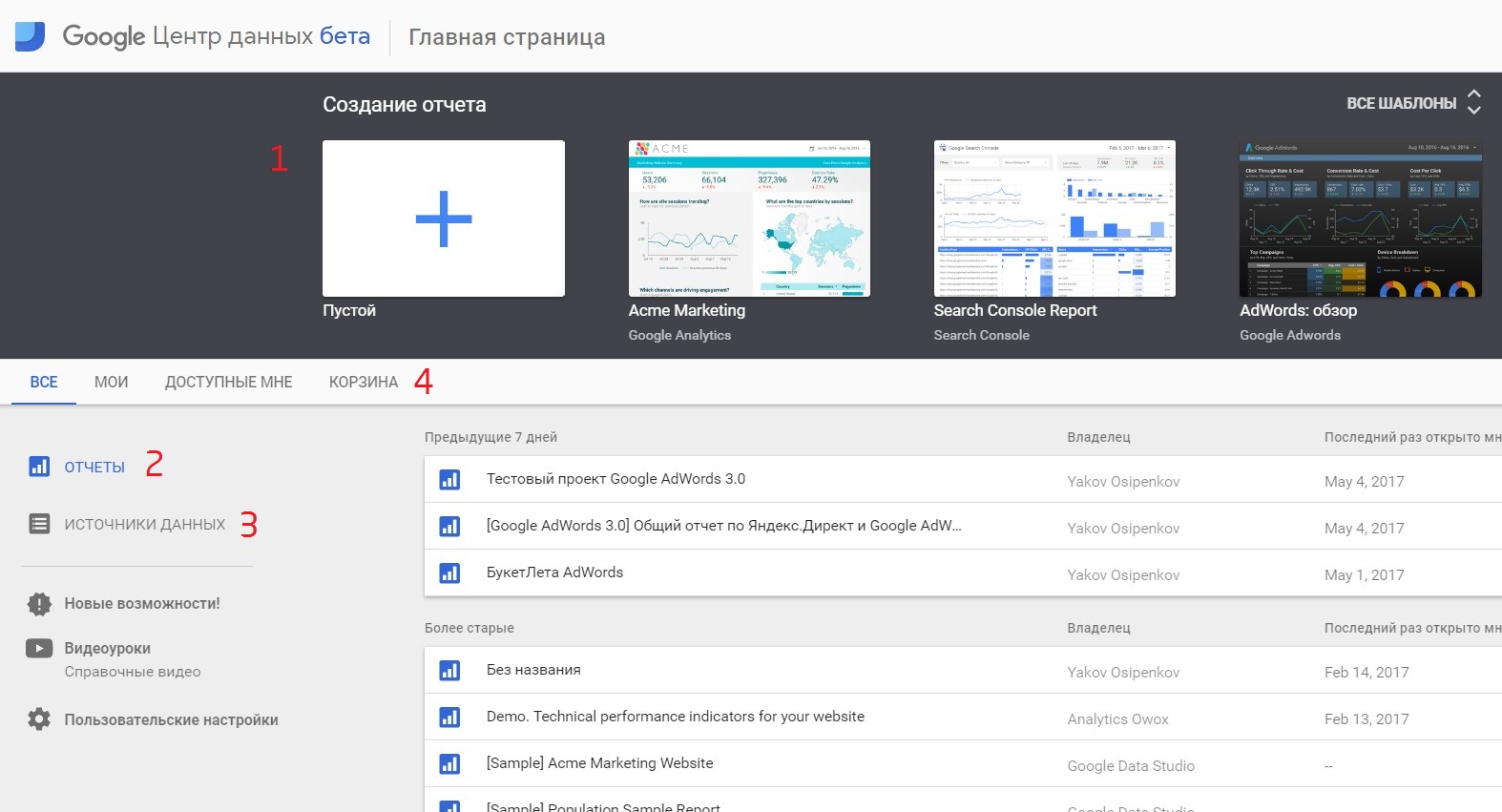Click report icon for Общий отчет по Яндекс.Директ row
Screen dimensions: 1502x812
click(x=449, y=527)
